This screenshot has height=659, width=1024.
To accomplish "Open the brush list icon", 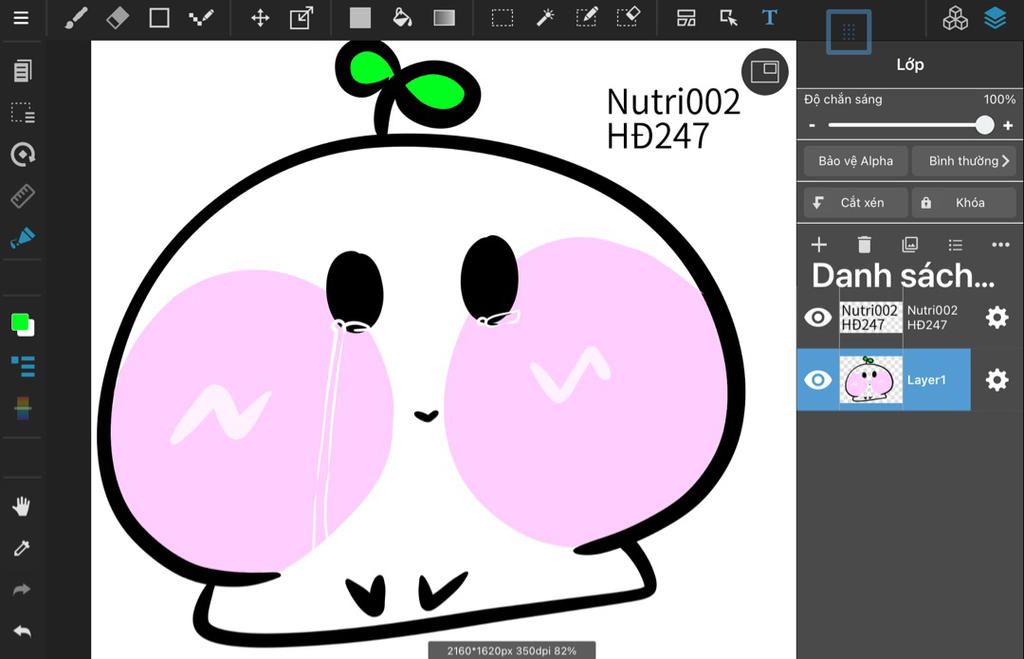I will click(23, 366).
